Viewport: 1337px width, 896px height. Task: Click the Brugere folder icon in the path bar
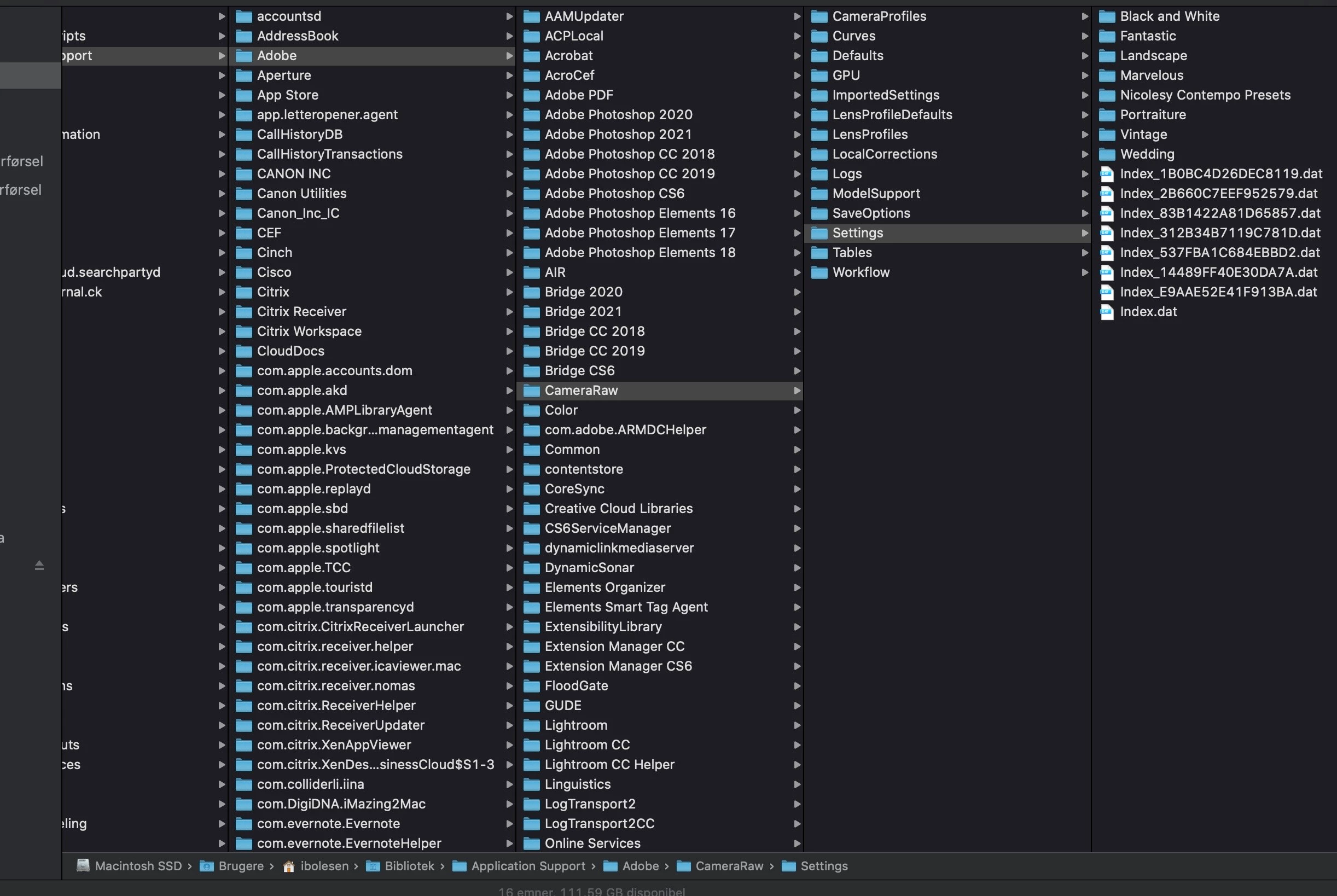[x=207, y=866]
